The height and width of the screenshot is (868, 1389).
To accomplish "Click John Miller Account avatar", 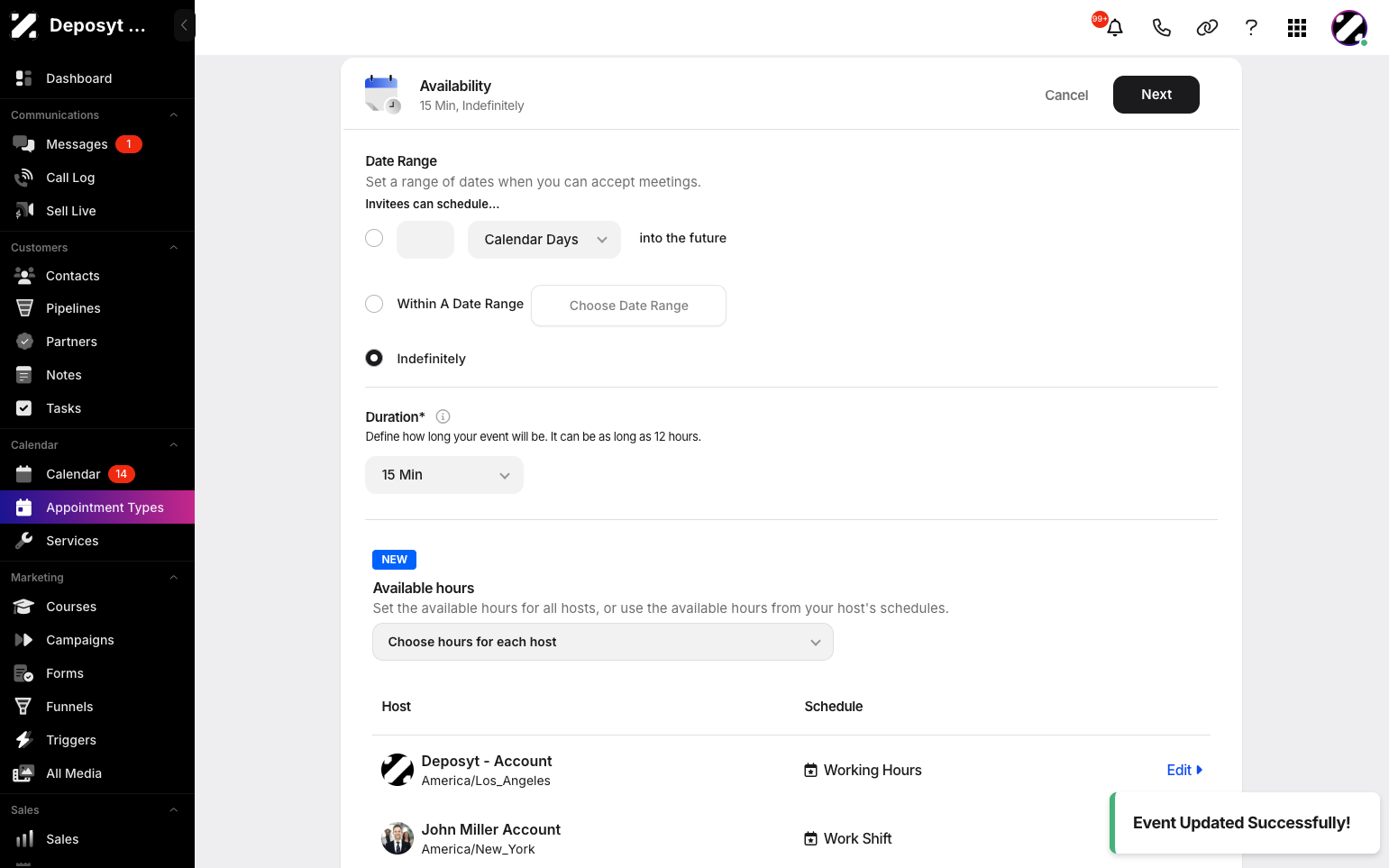I will click(x=398, y=838).
